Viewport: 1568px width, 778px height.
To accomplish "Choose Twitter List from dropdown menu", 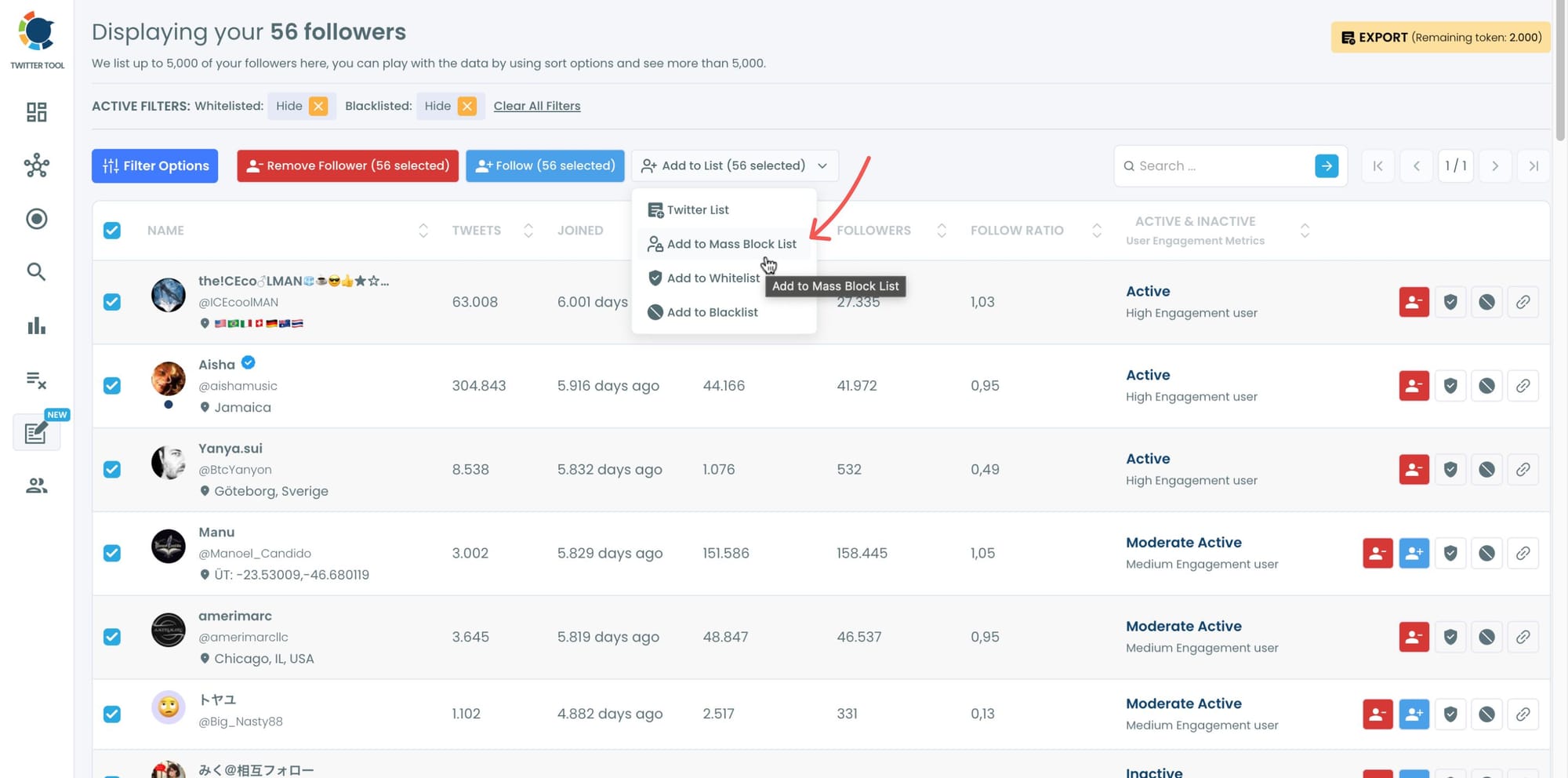I will pos(724,210).
